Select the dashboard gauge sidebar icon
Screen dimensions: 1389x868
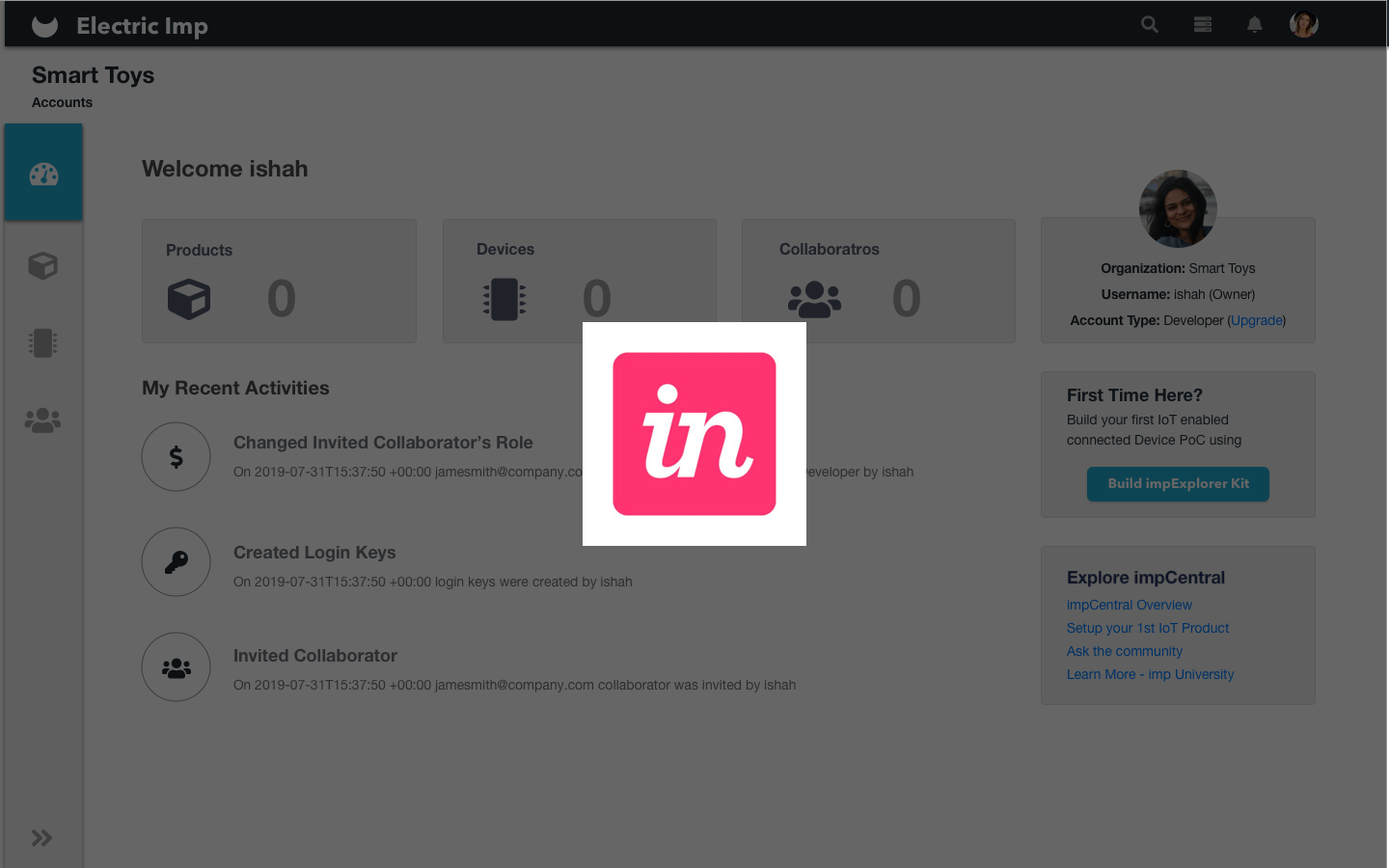pyautogui.click(x=43, y=174)
